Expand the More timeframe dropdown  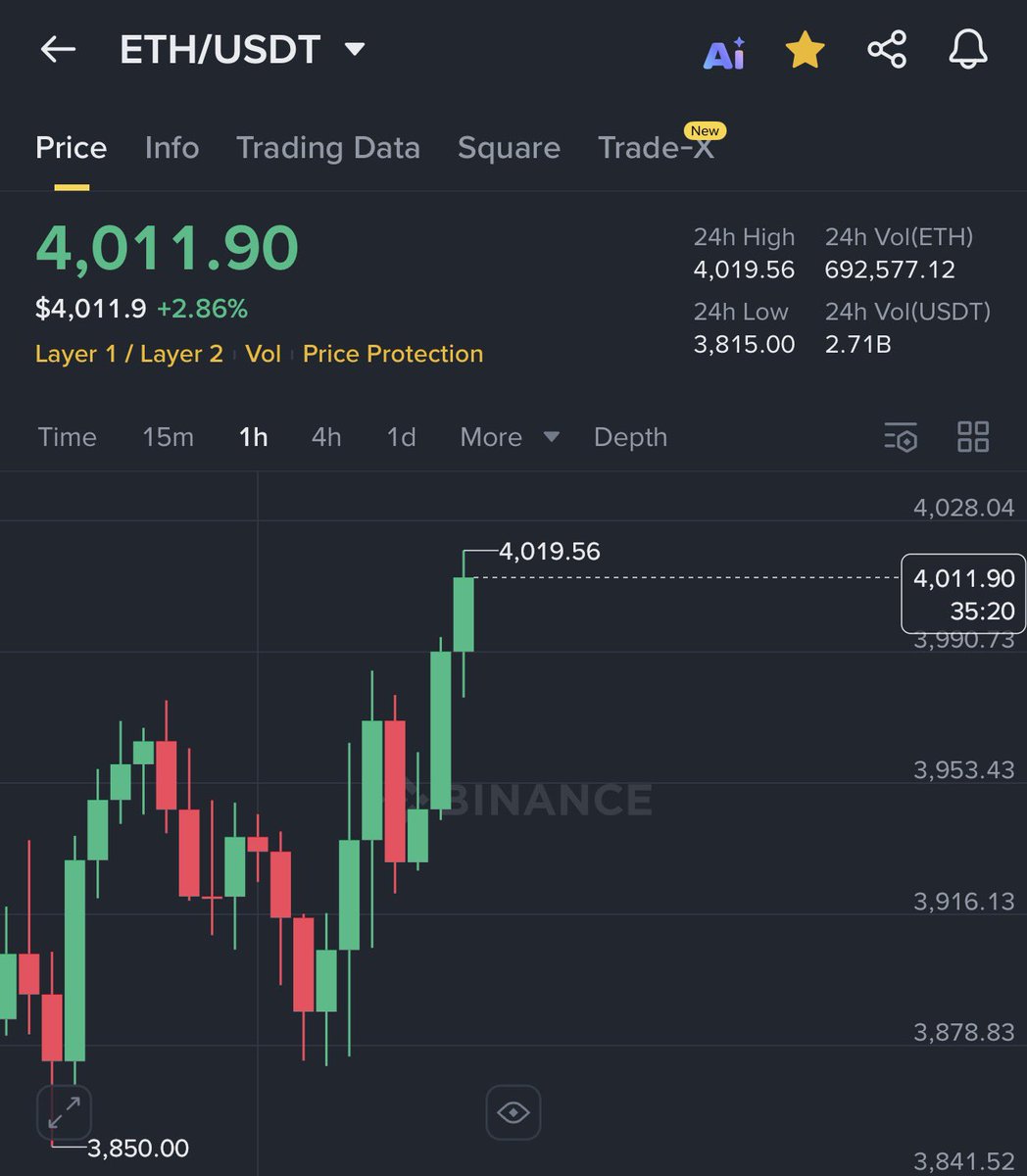[x=506, y=437]
